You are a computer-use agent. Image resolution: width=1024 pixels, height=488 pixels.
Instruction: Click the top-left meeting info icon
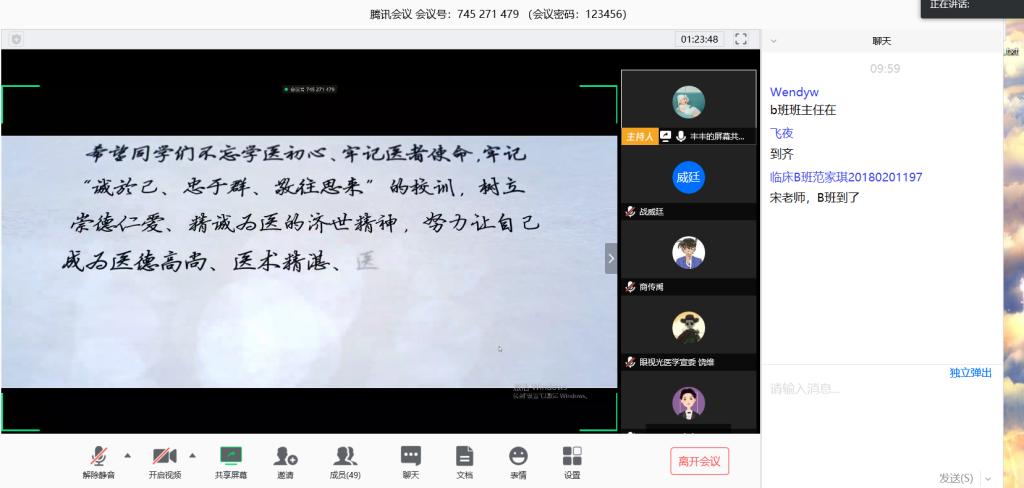tap(16, 39)
